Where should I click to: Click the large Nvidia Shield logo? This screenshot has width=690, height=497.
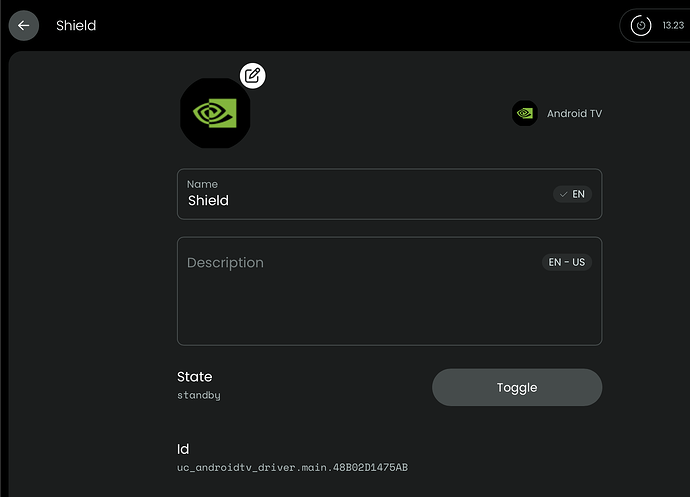pyautogui.click(x=215, y=113)
